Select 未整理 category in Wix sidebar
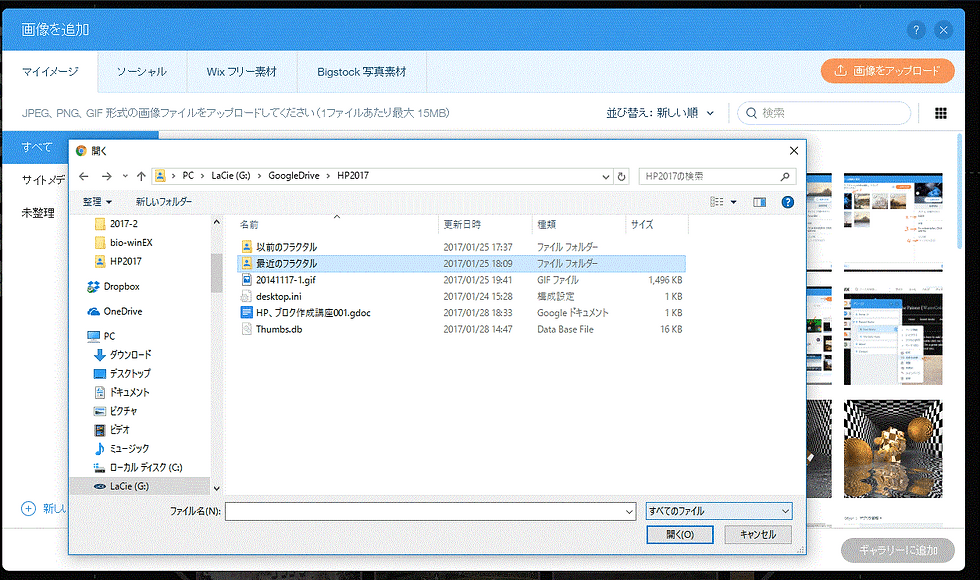This screenshot has height=580, width=980. point(38,213)
